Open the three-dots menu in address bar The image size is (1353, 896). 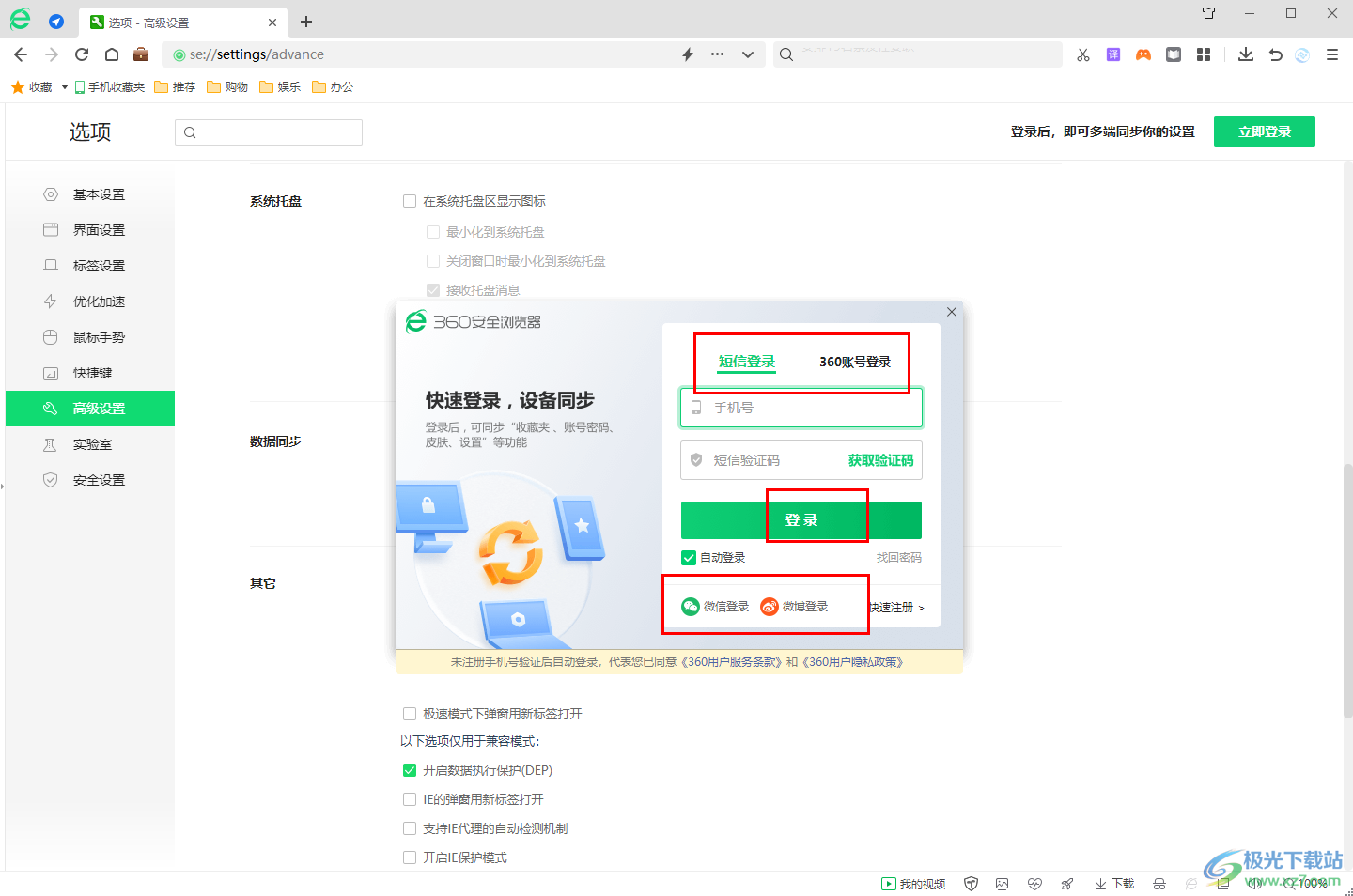point(717,54)
